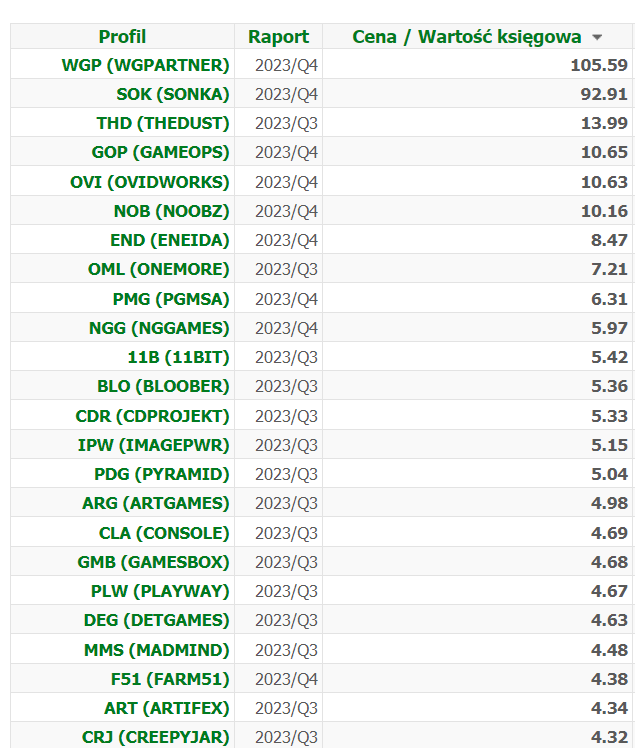Click 2023/Q3 report cell for THEDUST
The width and height of the screenshot is (635, 748).
coord(286,123)
